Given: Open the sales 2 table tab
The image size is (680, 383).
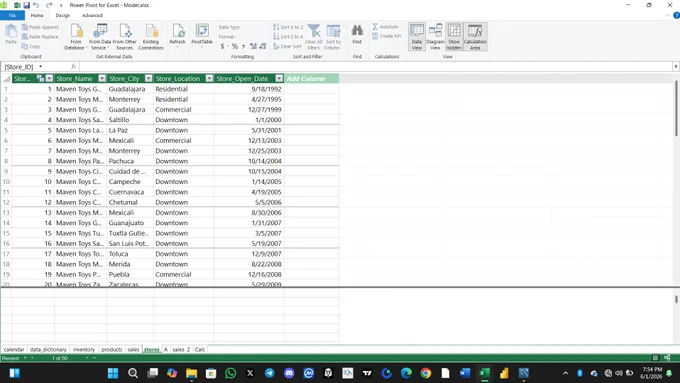Looking at the screenshot, I should 181,350.
